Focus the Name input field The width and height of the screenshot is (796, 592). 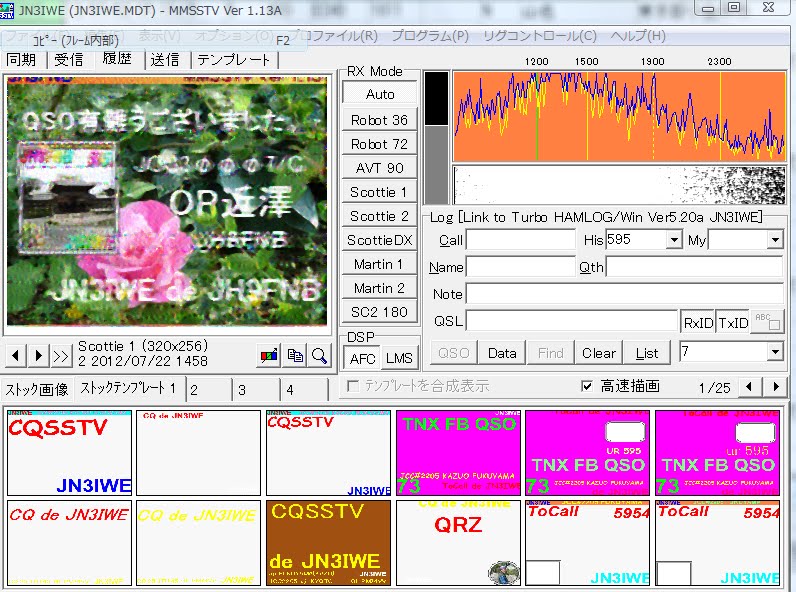pyautogui.click(x=521, y=266)
